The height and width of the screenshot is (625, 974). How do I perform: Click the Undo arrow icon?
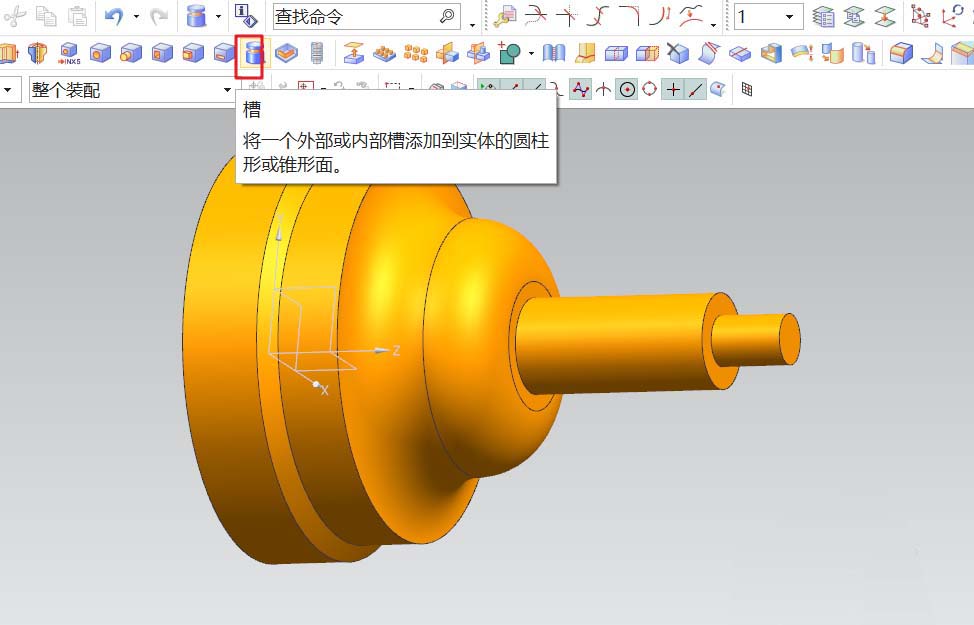point(111,17)
